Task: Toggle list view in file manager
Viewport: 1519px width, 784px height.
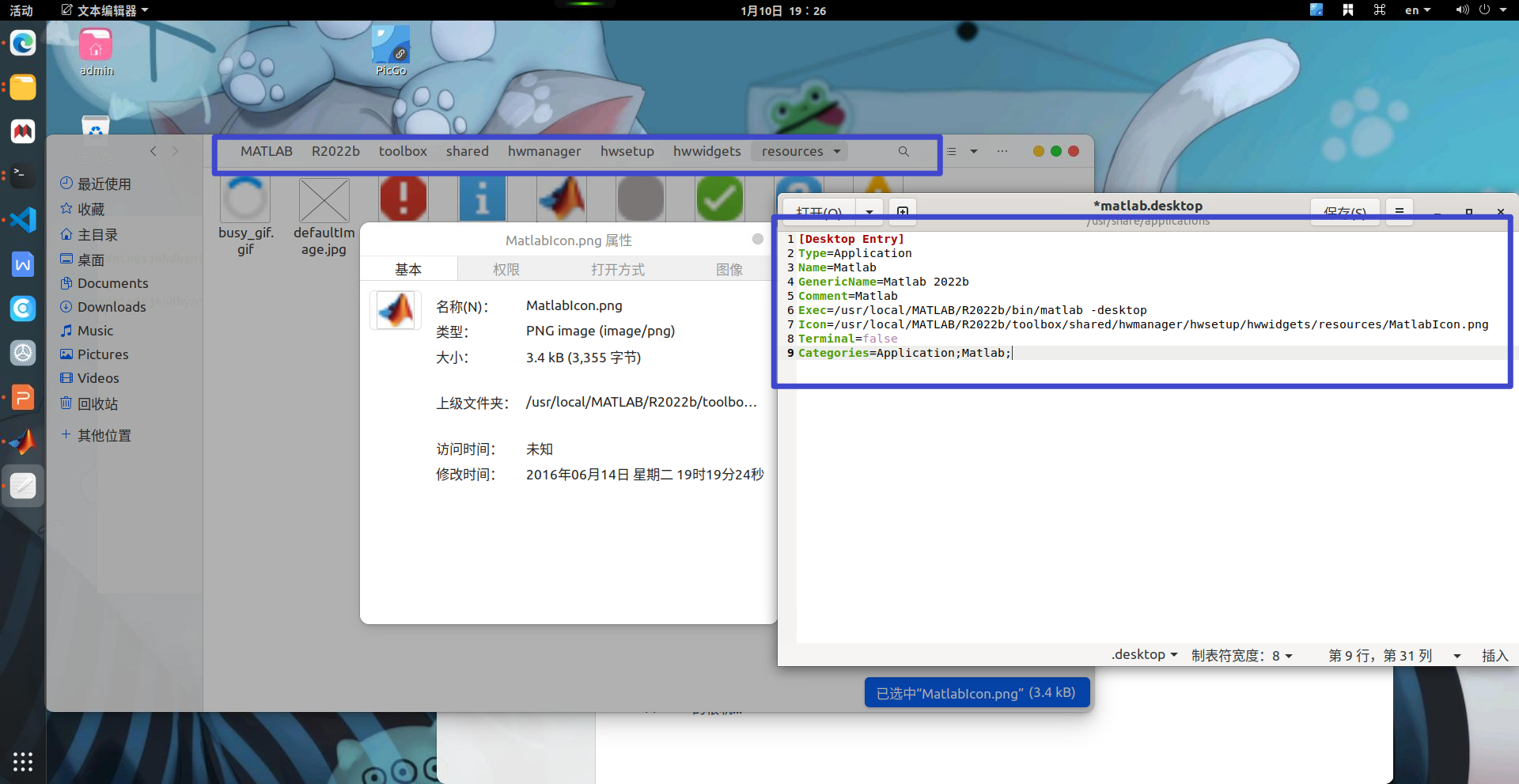Action: 952,151
